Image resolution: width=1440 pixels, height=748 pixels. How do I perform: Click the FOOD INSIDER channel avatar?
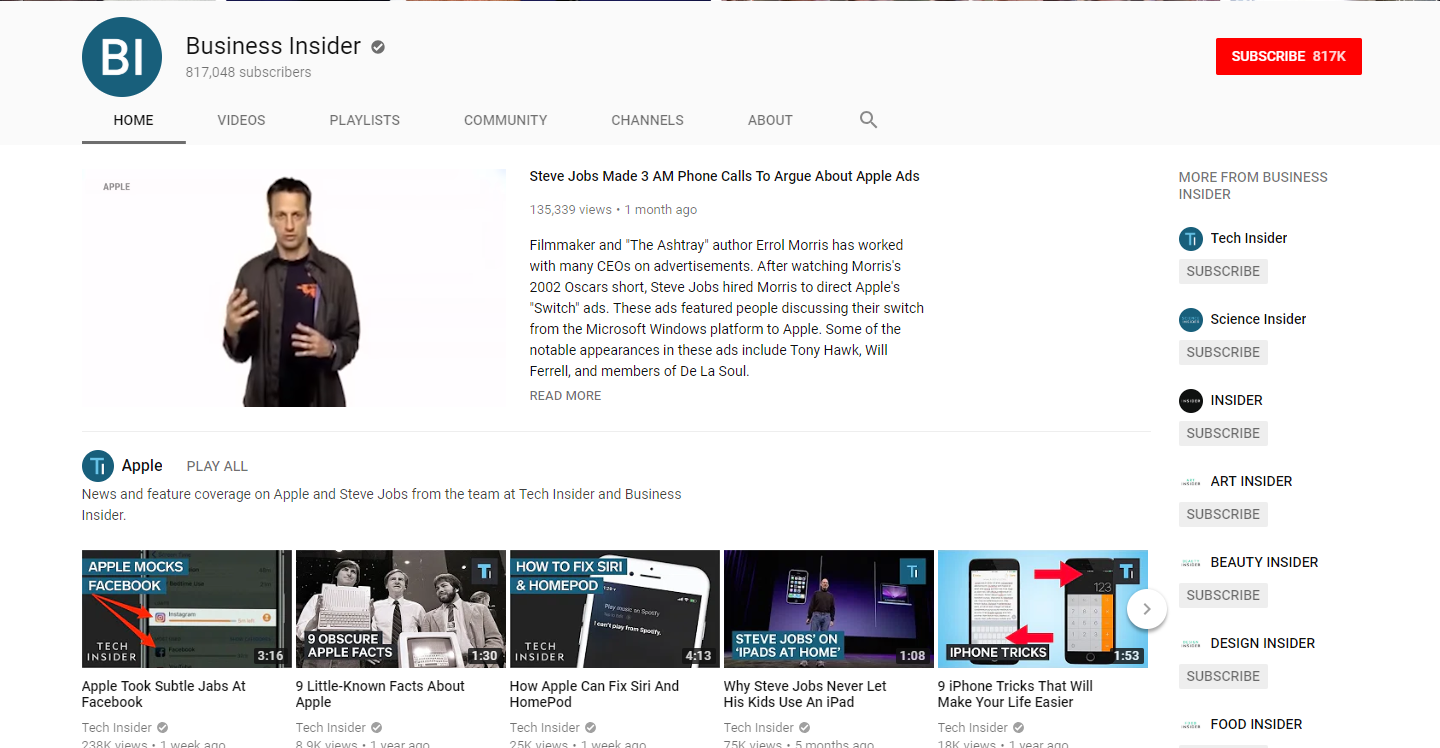(x=1190, y=724)
